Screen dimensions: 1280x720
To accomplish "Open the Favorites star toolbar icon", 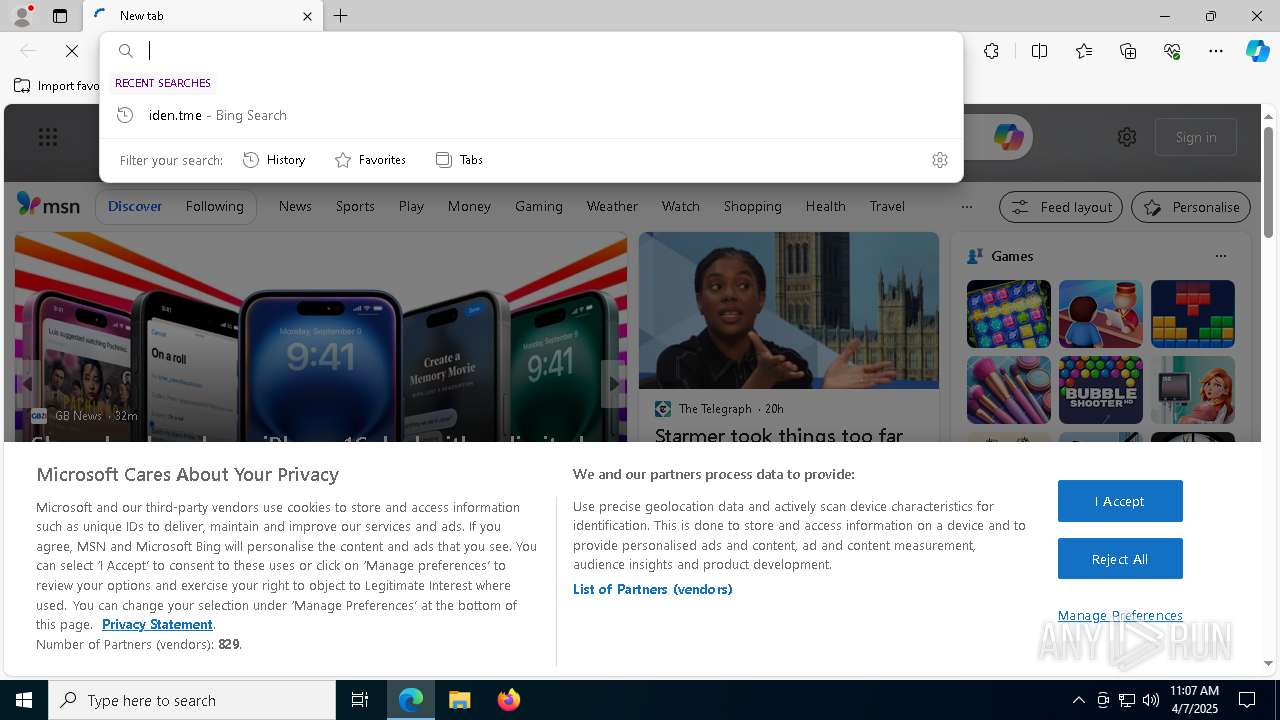I will pos(1084,51).
